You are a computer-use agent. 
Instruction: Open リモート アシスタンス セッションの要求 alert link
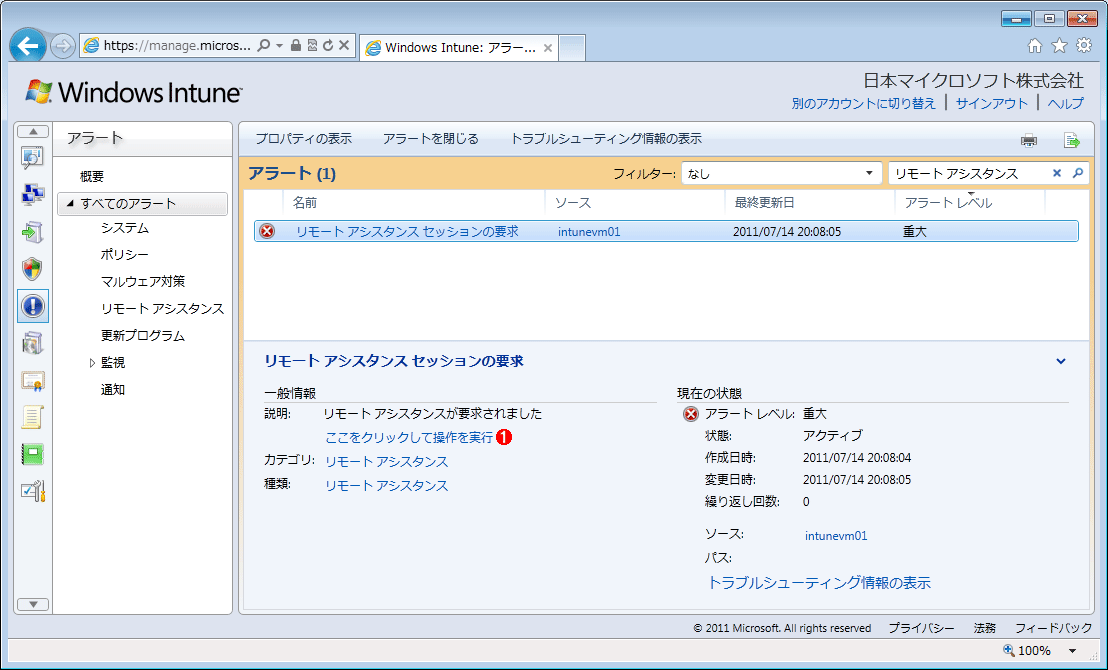coord(407,231)
